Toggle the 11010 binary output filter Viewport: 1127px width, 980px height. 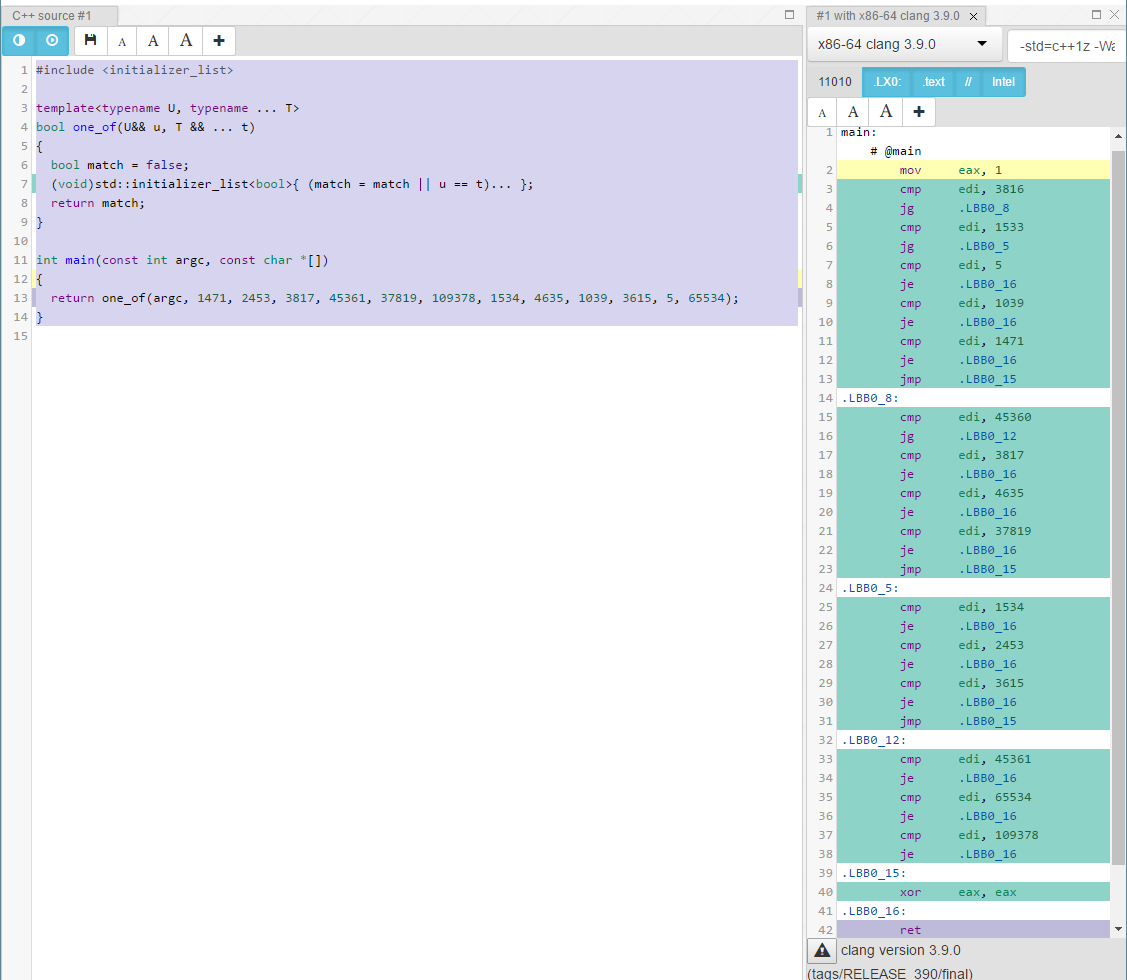(x=834, y=82)
